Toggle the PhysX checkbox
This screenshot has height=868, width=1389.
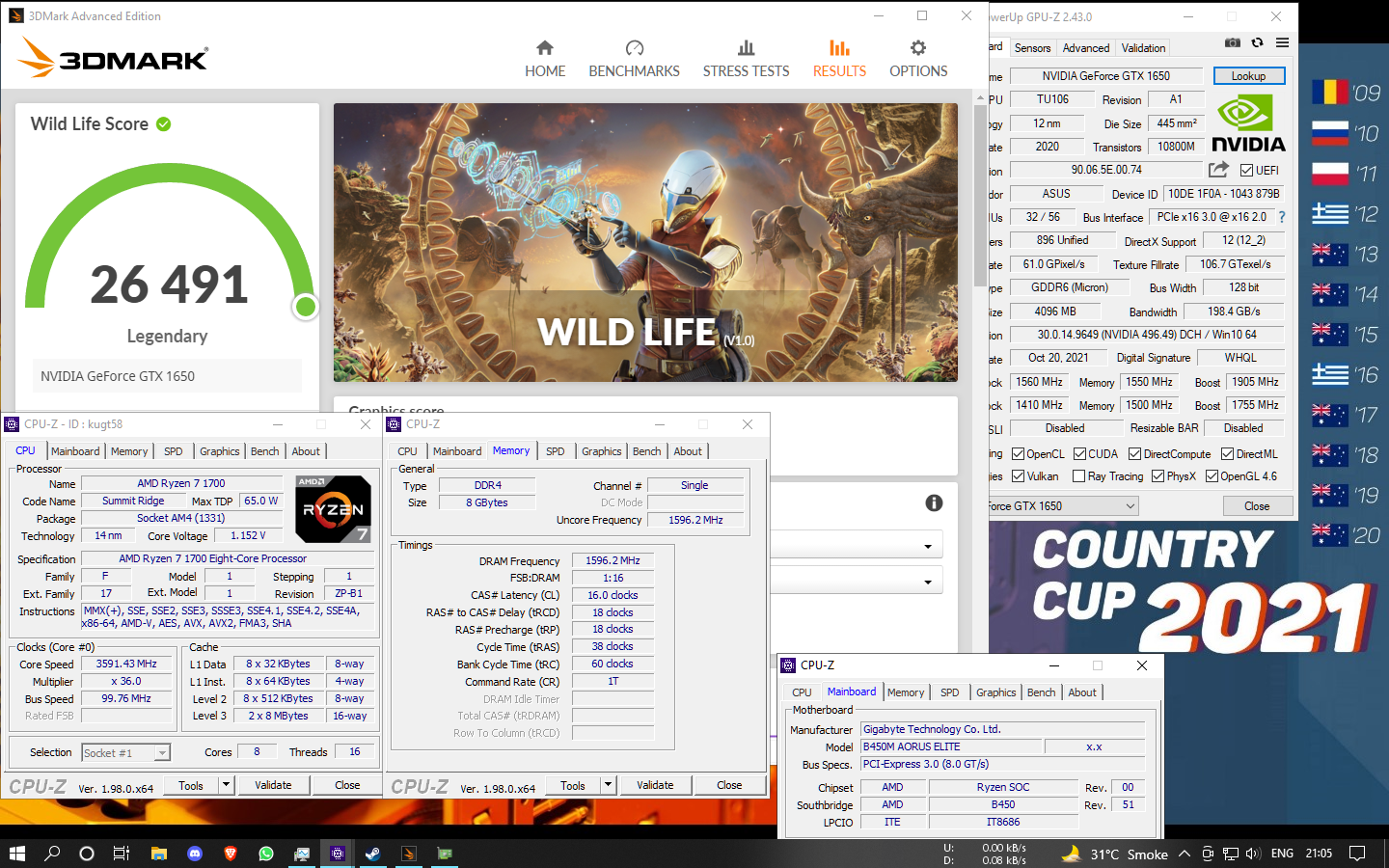pos(1157,476)
